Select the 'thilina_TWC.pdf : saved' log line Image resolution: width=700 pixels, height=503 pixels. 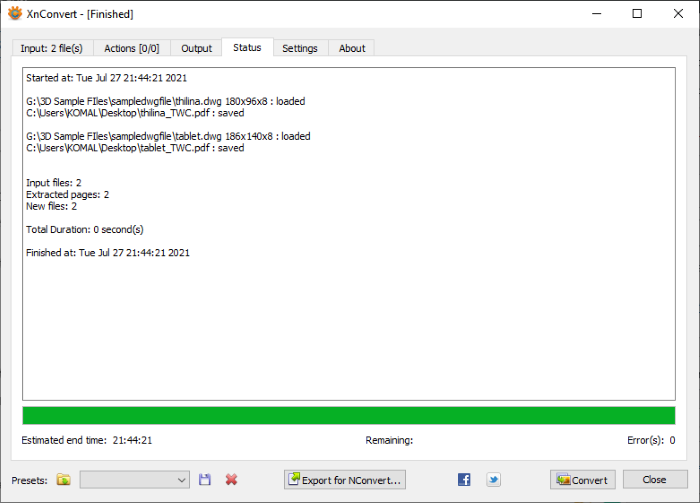pyautogui.click(x=135, y=113)
